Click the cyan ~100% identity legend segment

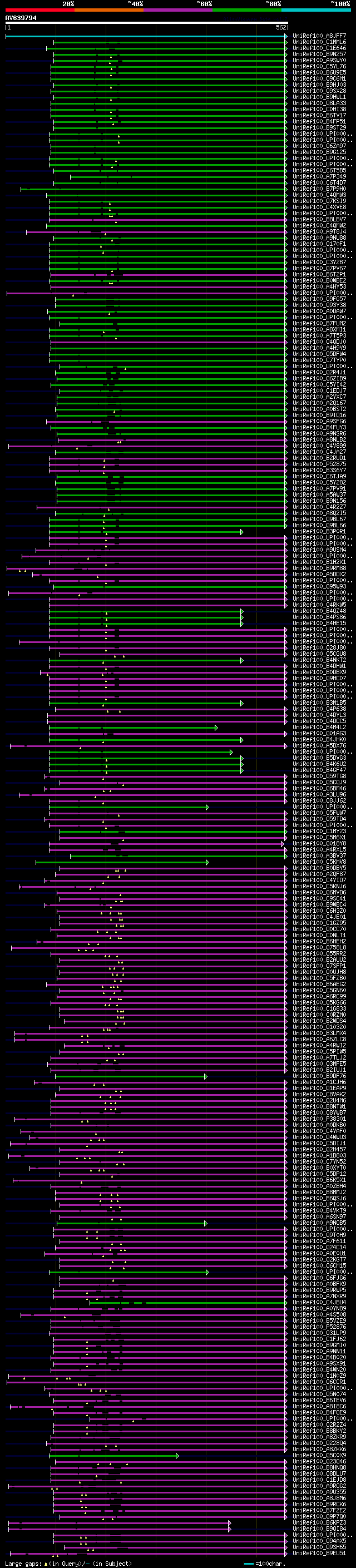[x=316, y=10]
